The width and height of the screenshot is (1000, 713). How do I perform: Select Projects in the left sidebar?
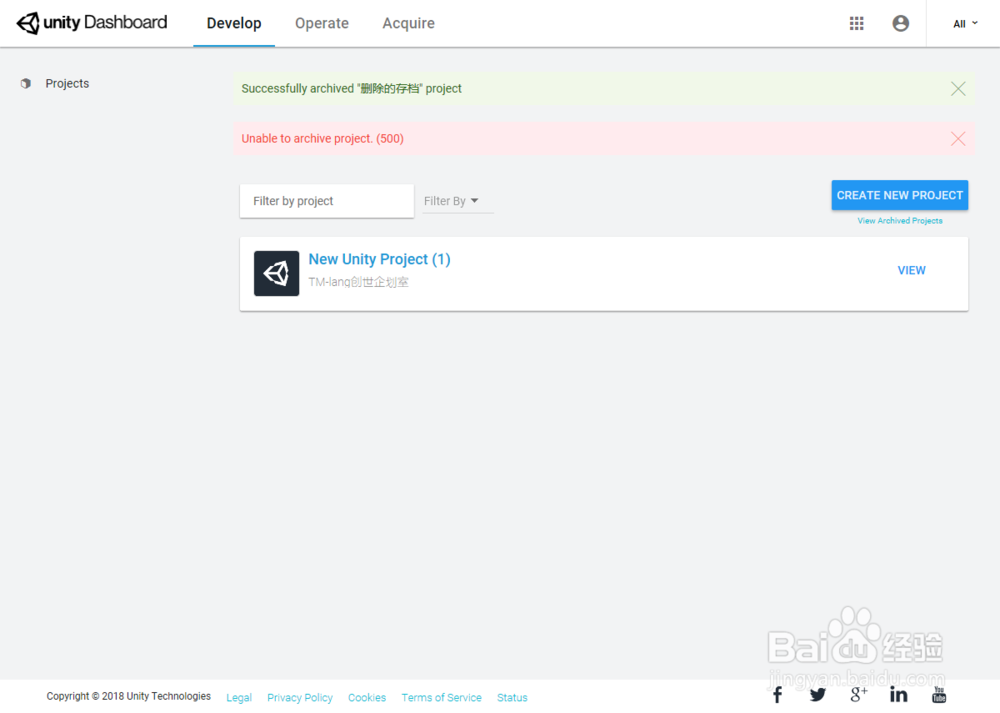click(67, 84)
